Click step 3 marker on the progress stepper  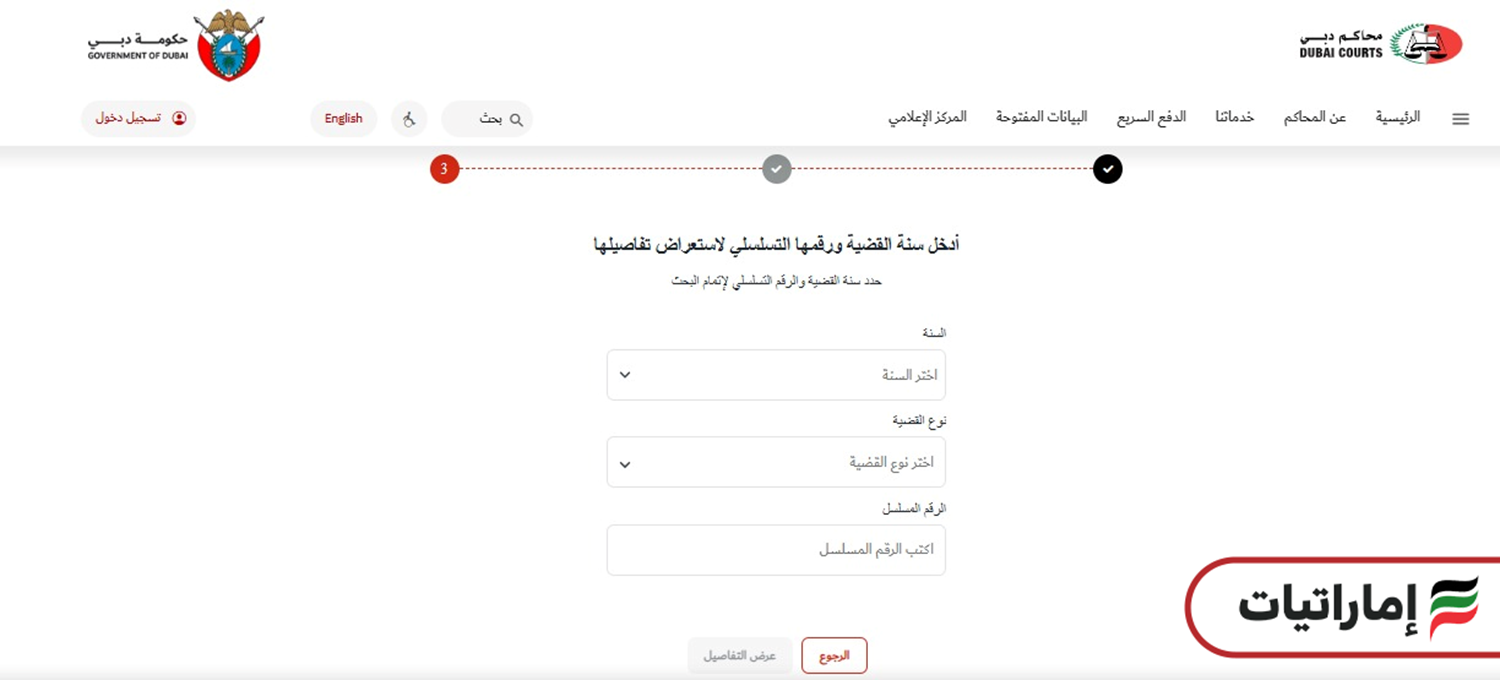(444, 169)
